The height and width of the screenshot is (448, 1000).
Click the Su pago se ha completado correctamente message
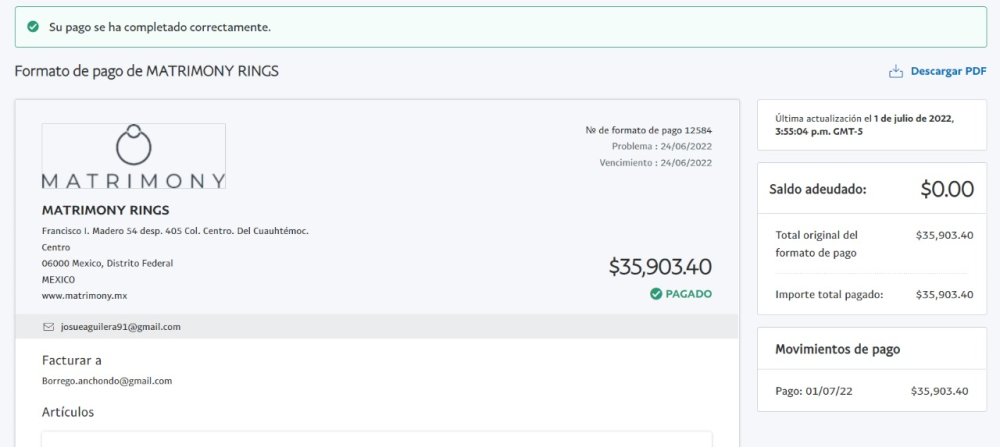tap(160, 27)
